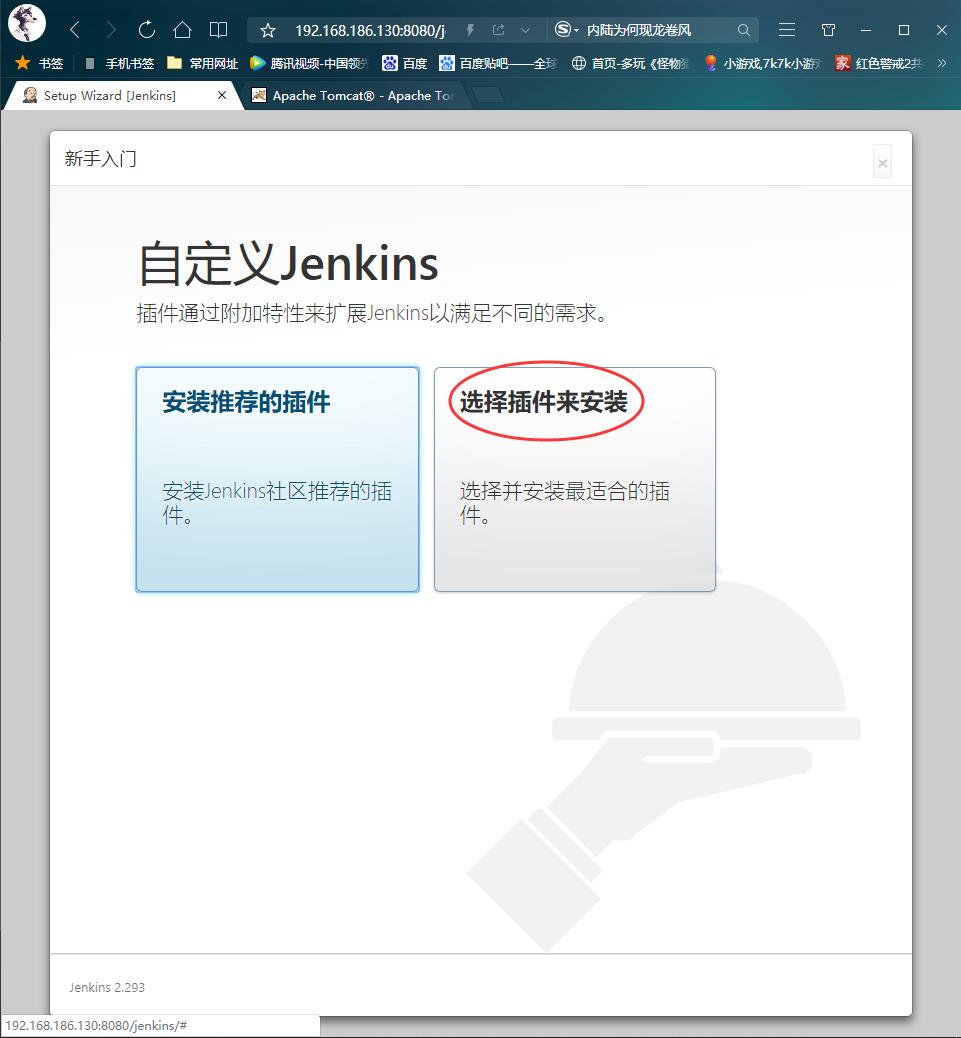Click the 新手入门 dialog title
This screenshot has width=961, height=1038.
click(x=101, y=159)
